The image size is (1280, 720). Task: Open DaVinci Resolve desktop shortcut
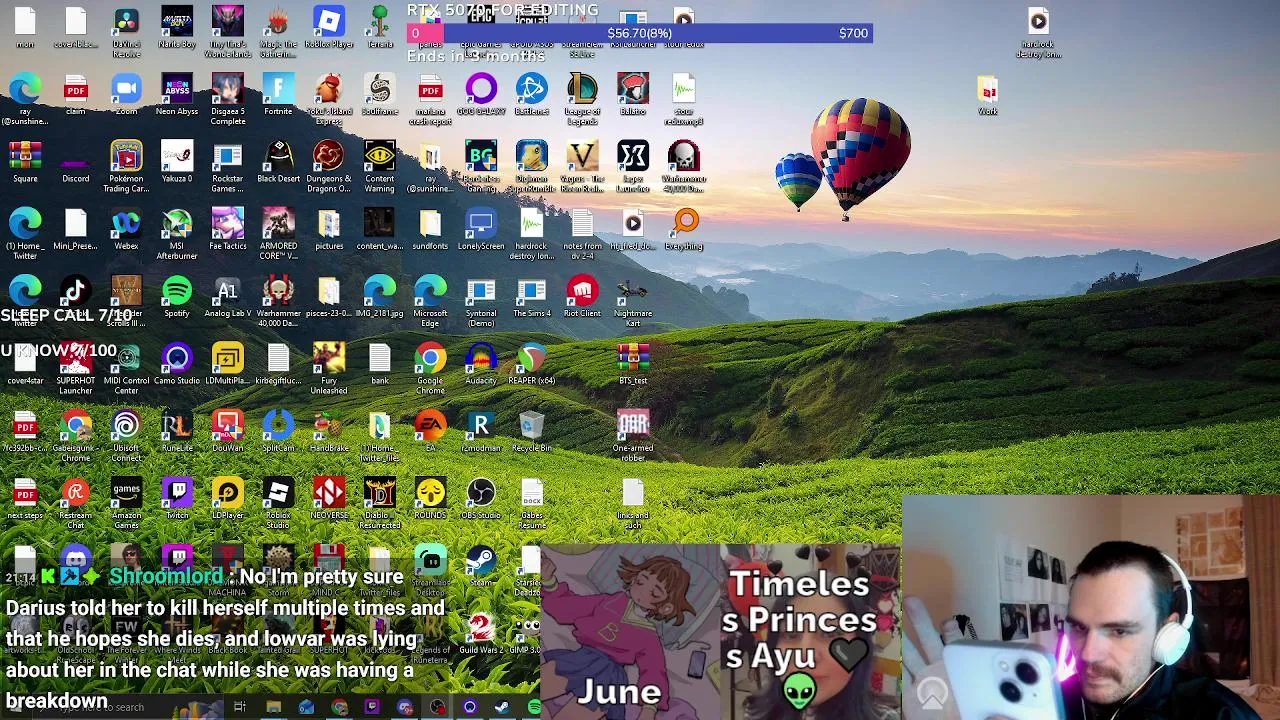pyautogui.click(x=126, y=22)
